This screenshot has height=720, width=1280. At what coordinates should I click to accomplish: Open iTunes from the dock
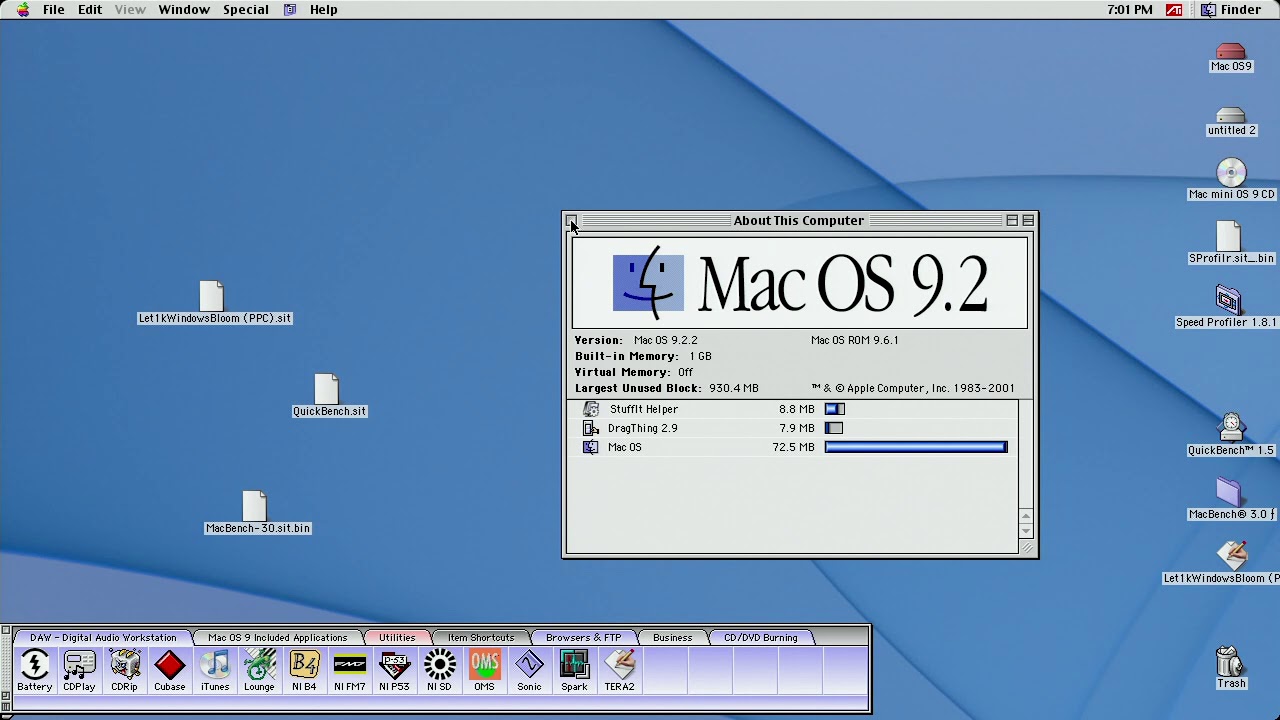click(214, 670)
